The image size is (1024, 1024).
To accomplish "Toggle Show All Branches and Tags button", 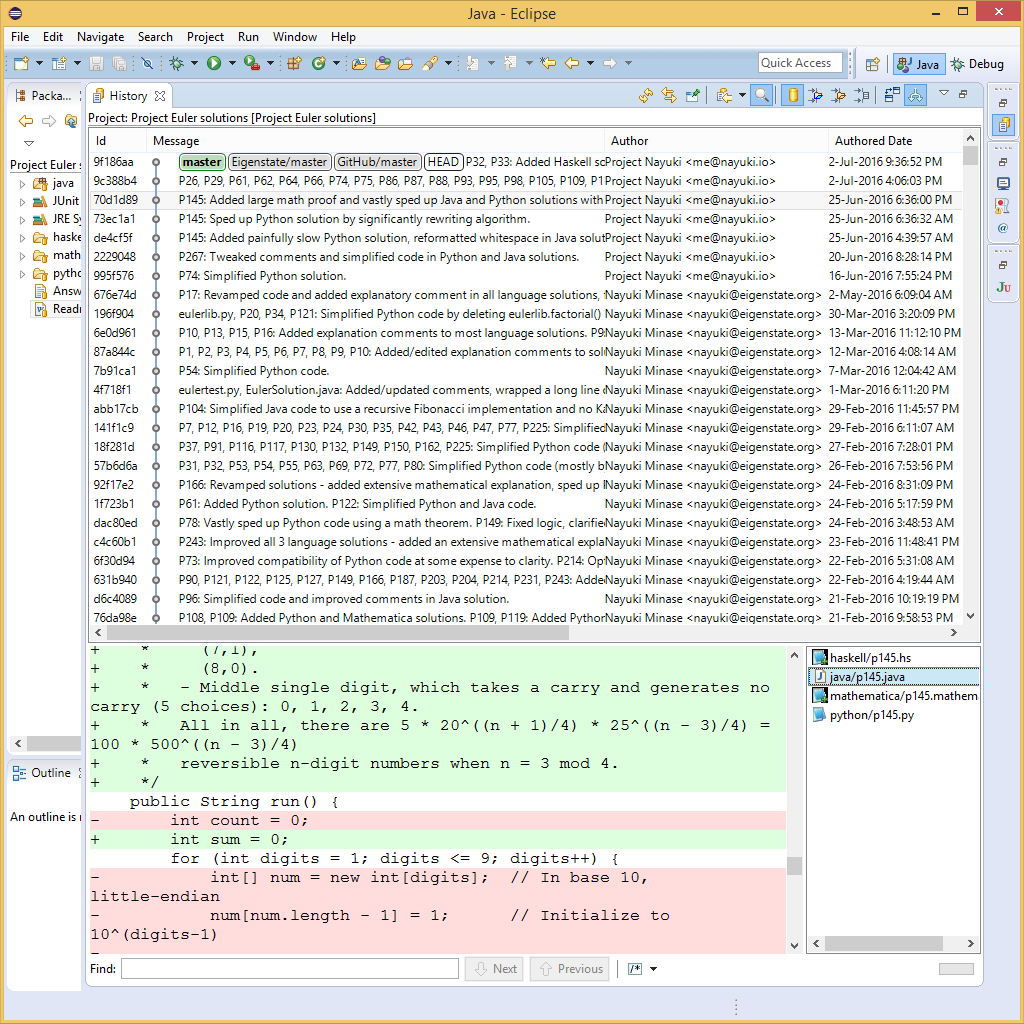I will coord(916,95).
